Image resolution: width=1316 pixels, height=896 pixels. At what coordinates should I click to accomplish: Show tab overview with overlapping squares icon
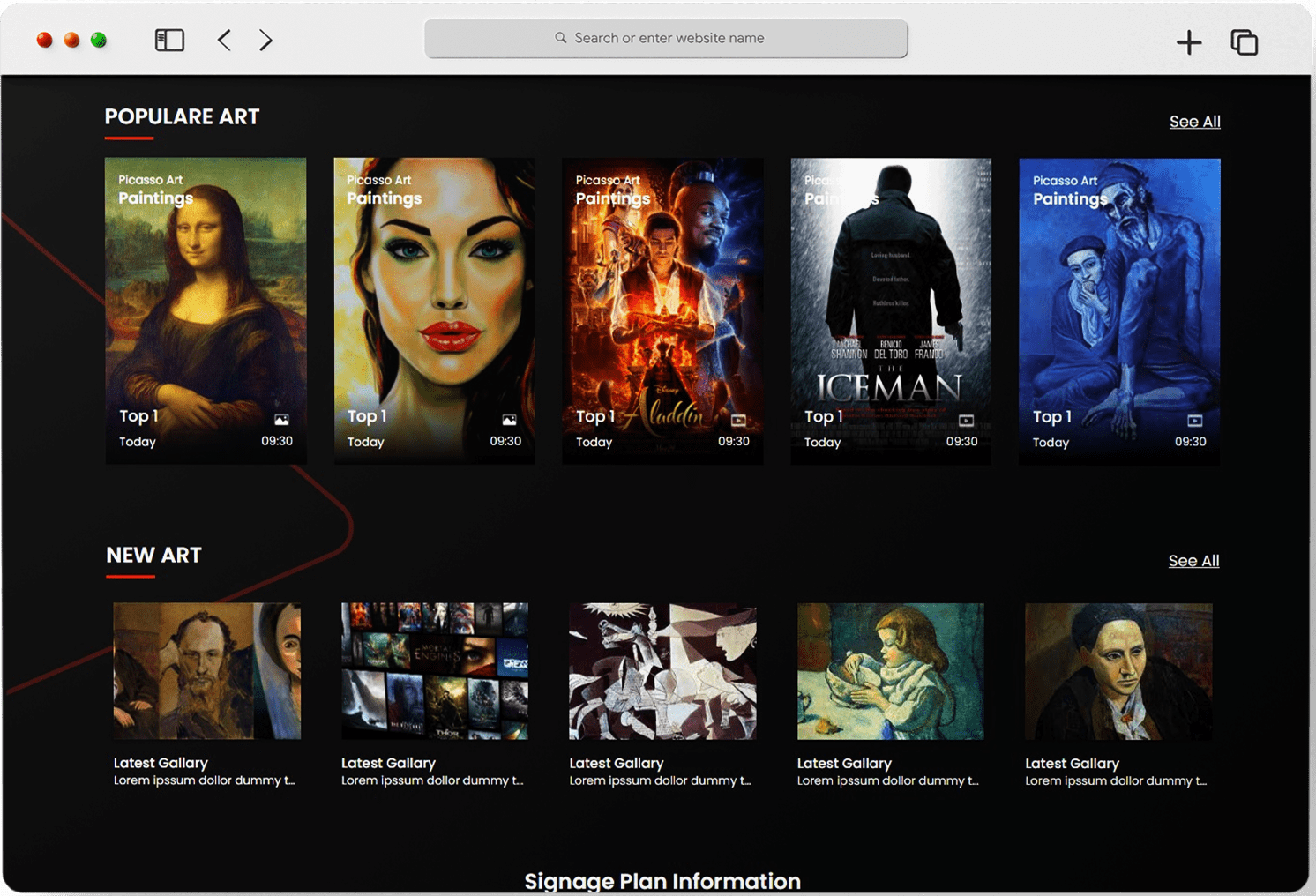point(1244,42)
